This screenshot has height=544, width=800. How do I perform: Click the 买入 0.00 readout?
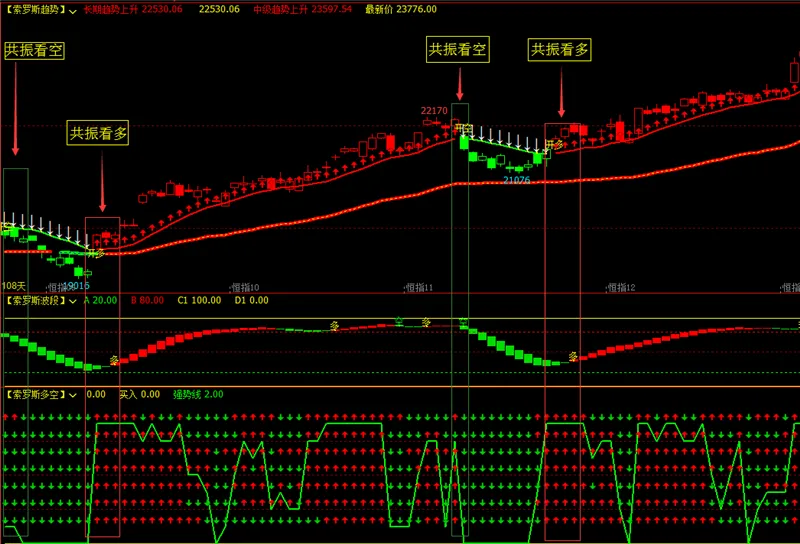[139, 394]
